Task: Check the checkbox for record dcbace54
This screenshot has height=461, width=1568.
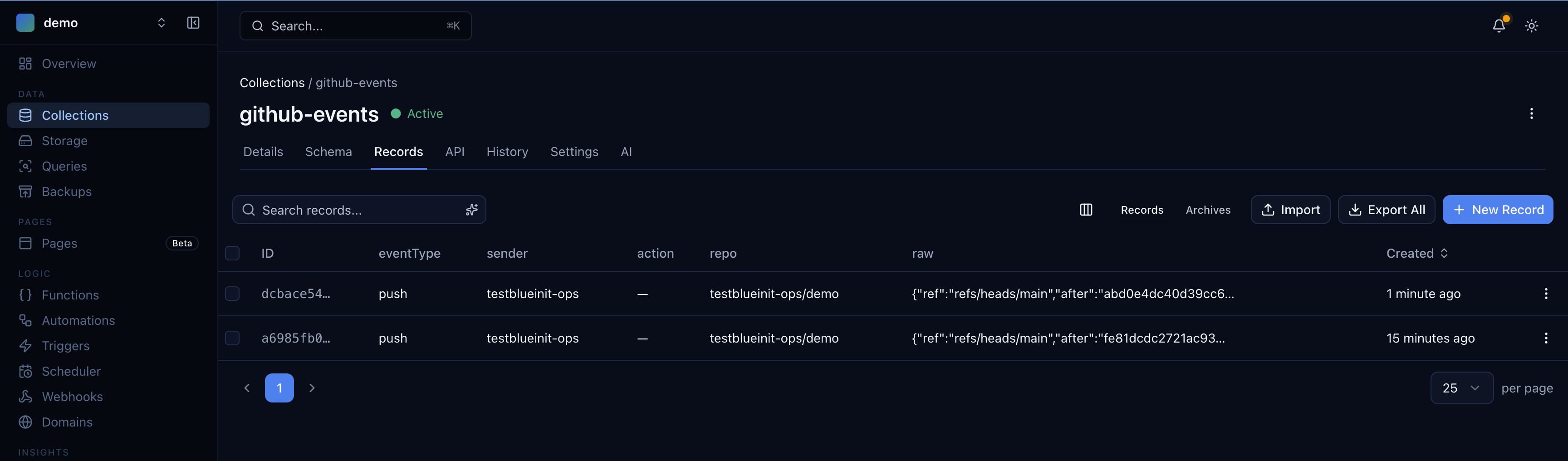Action: tap(232, 294)
